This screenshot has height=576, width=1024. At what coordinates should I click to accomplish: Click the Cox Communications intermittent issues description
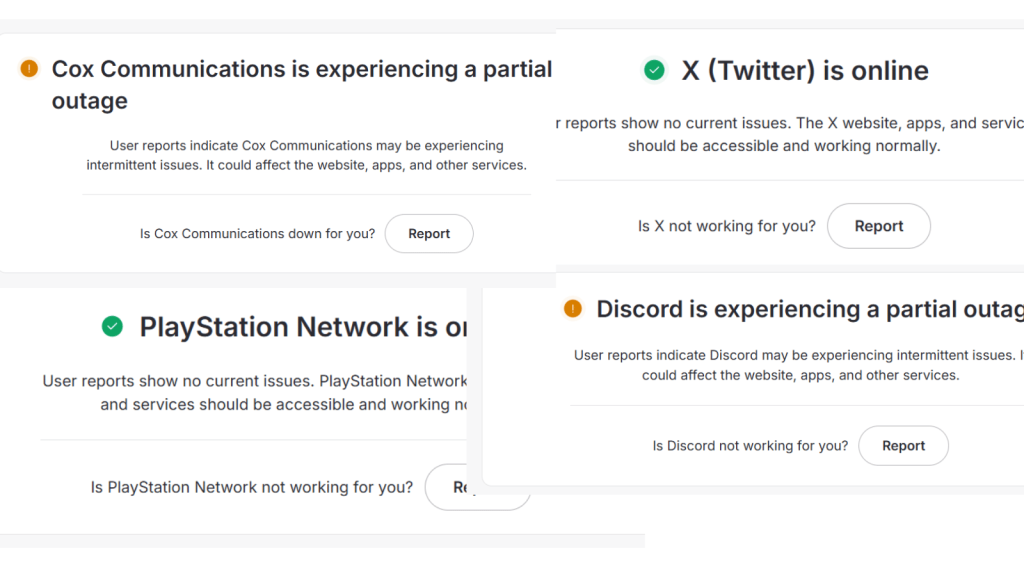click(306, 155)
